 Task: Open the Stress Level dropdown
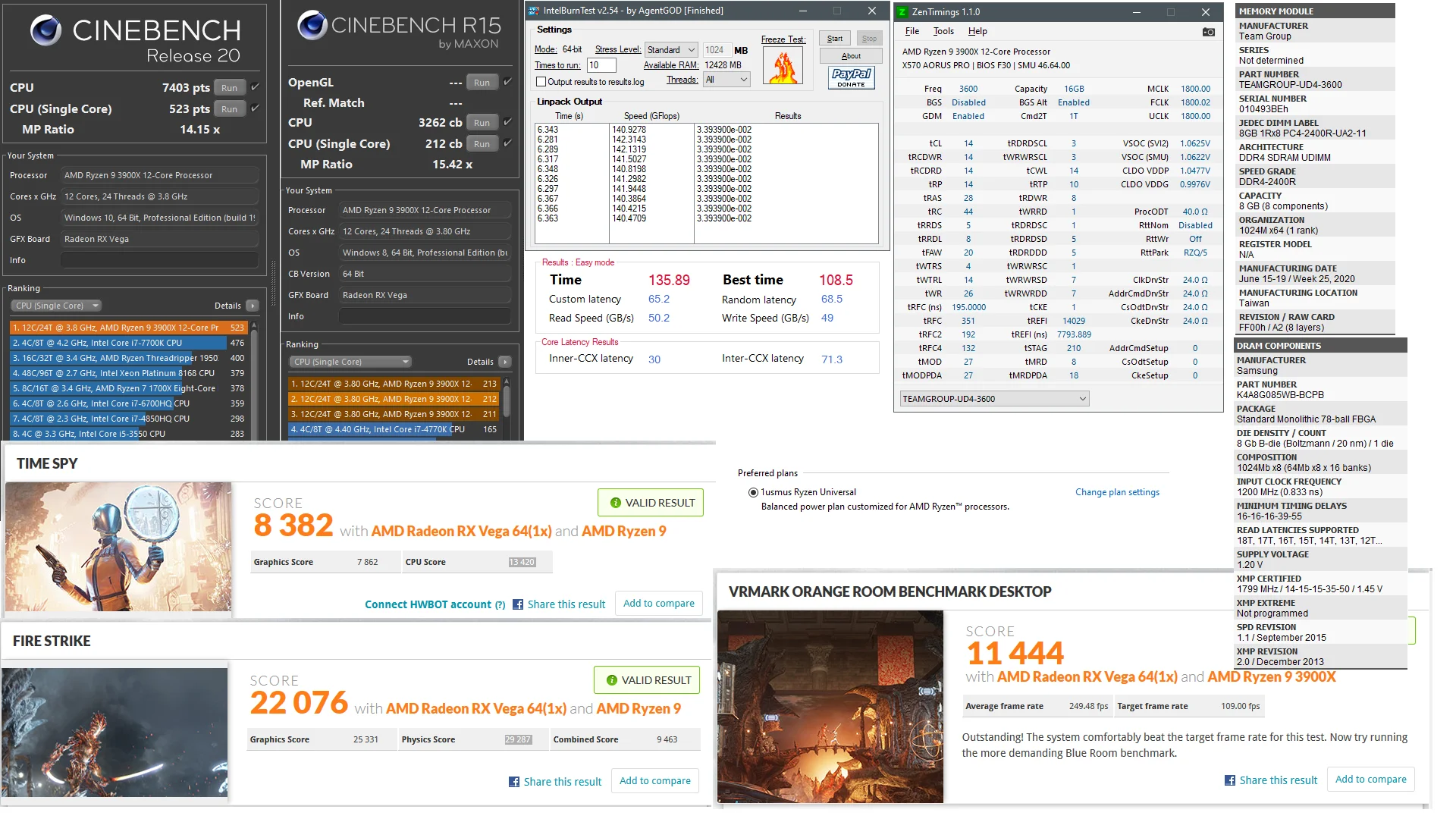(x=670, y=50)
